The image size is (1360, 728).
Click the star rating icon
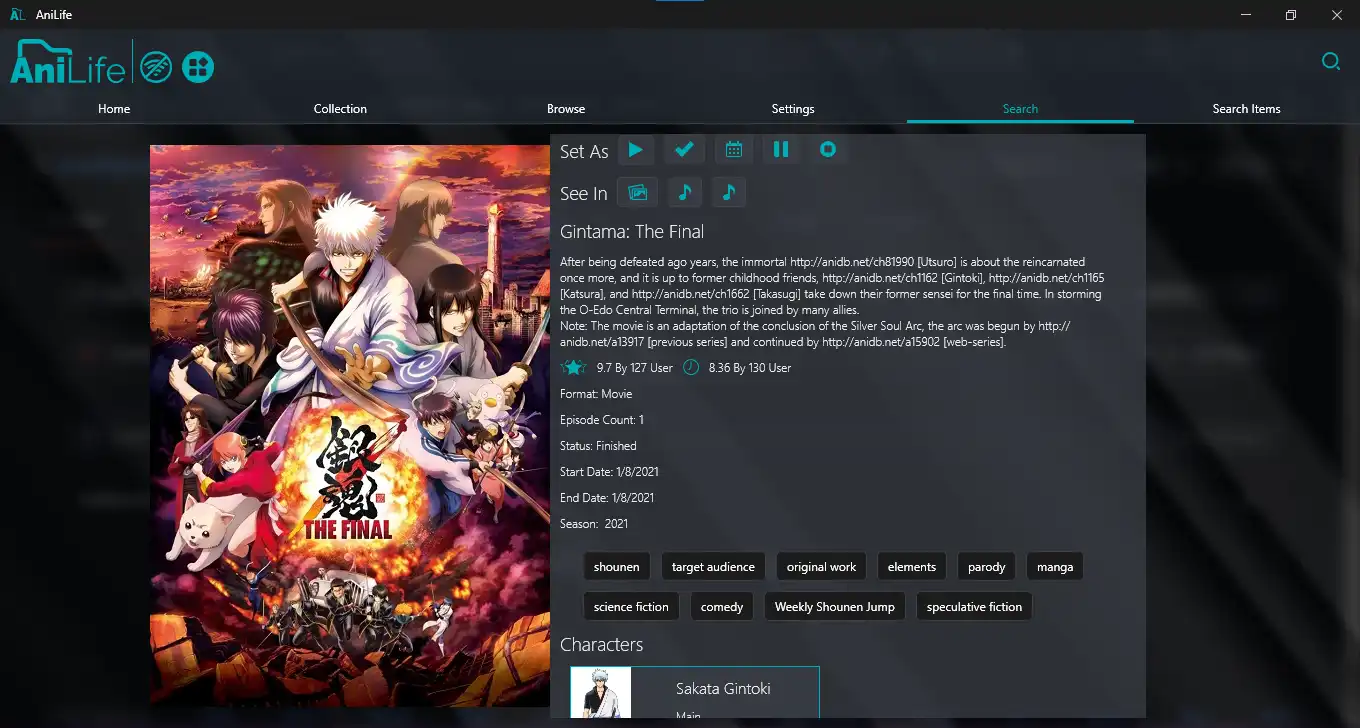coord(574,368)
